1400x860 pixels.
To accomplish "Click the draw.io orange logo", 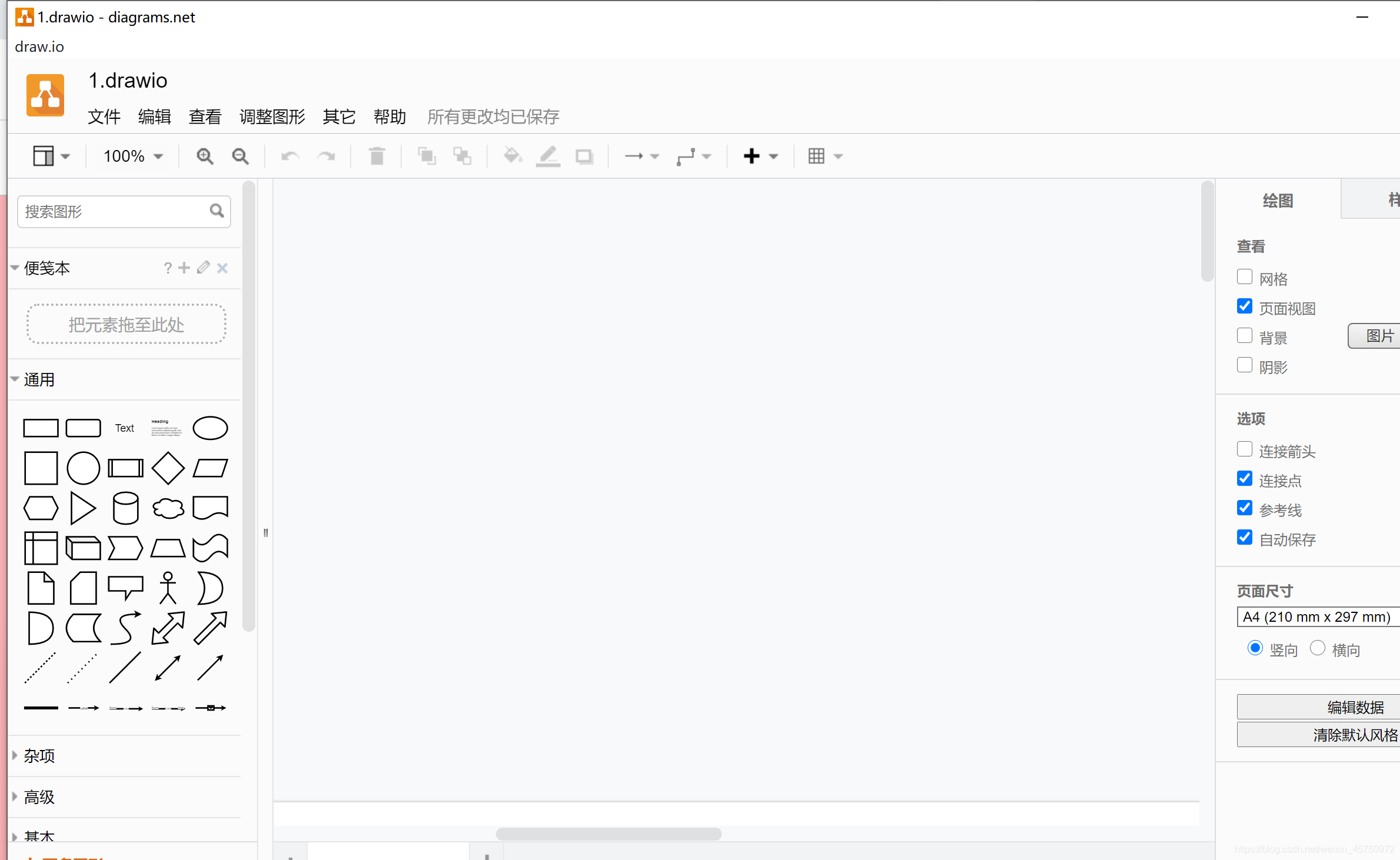I will [x=45, y=95].
